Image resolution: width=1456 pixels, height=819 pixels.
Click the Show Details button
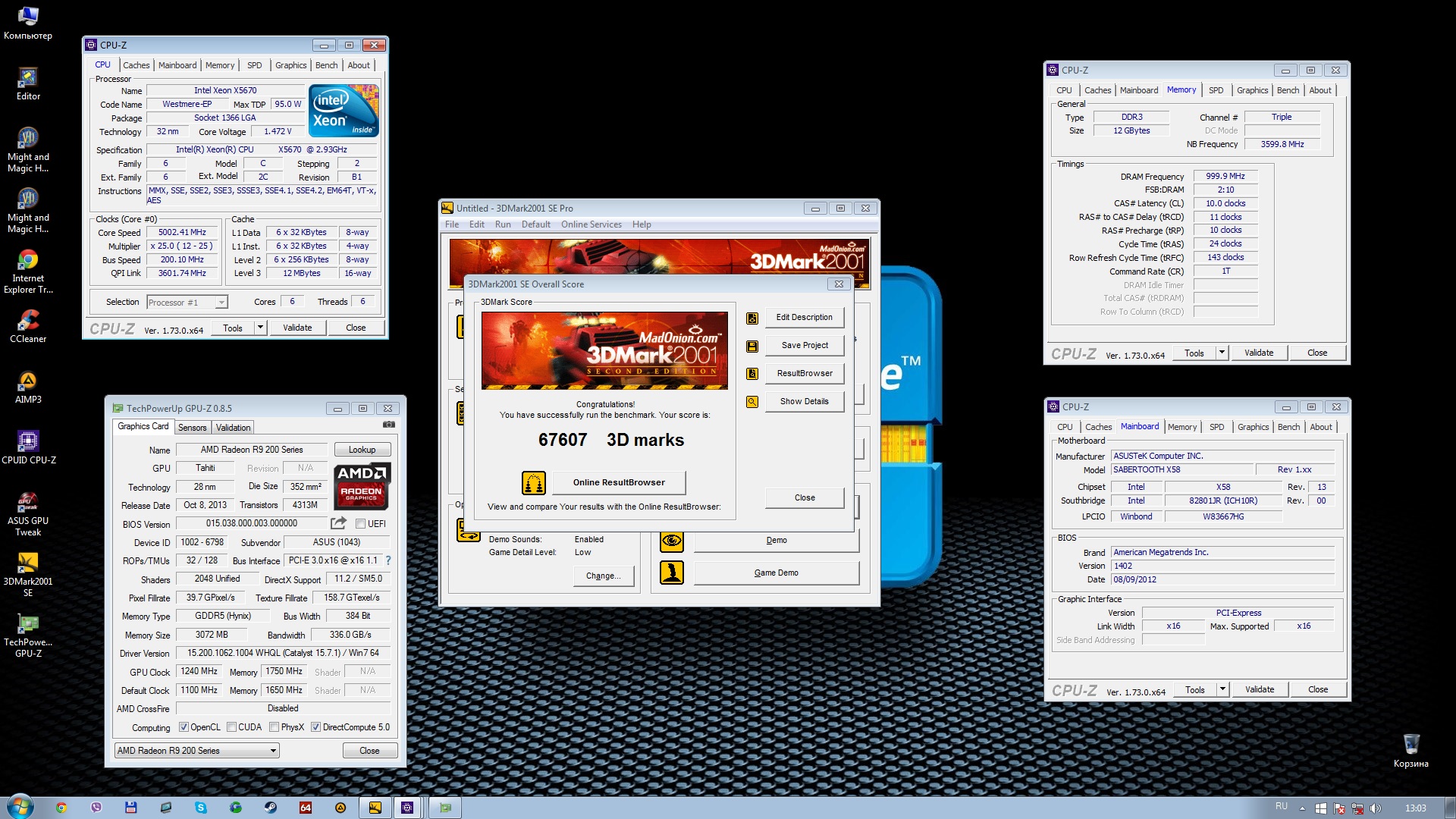tap(805, 401)
